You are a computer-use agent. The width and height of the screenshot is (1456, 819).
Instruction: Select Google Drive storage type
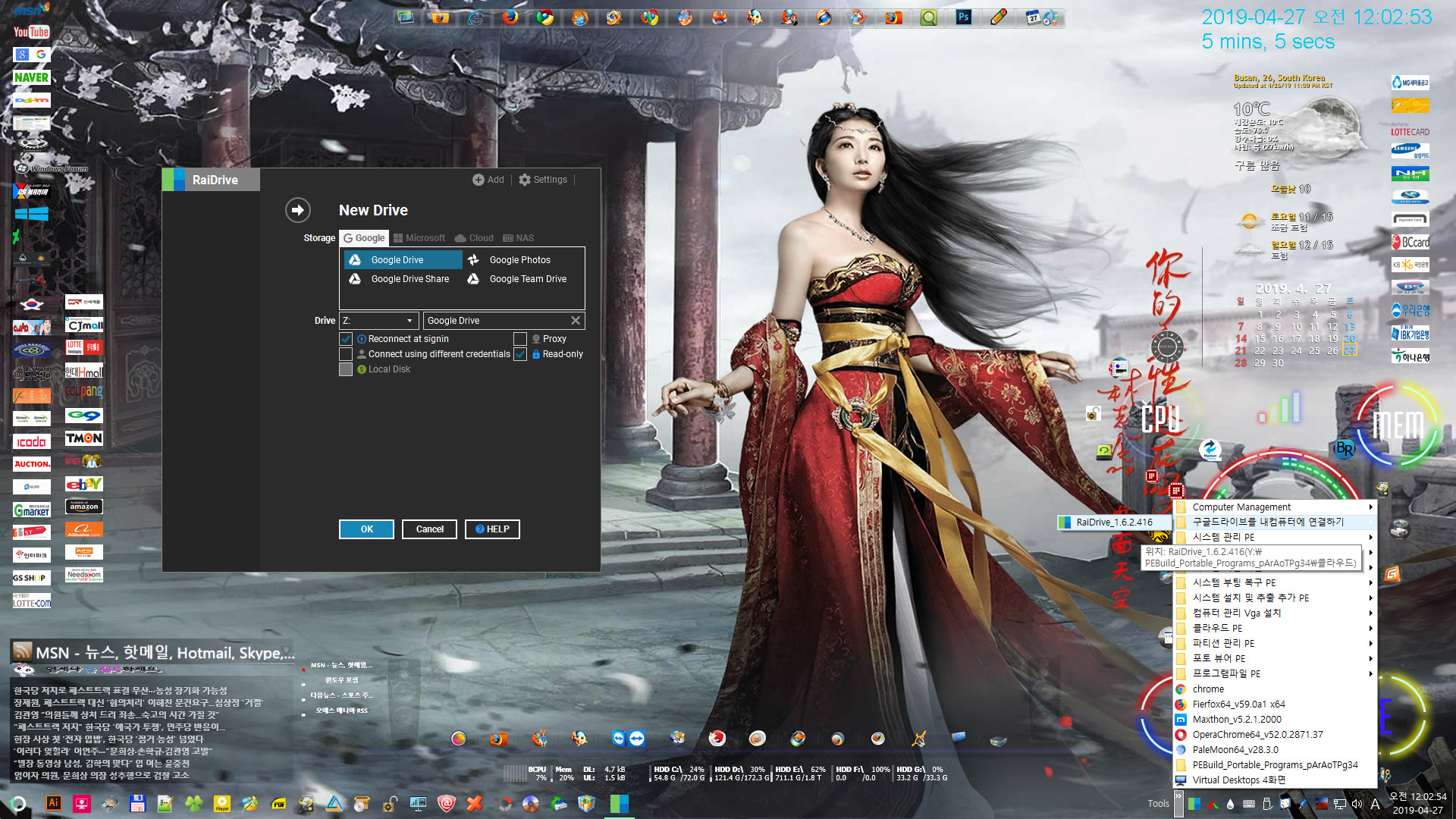(x=403, y=260)
